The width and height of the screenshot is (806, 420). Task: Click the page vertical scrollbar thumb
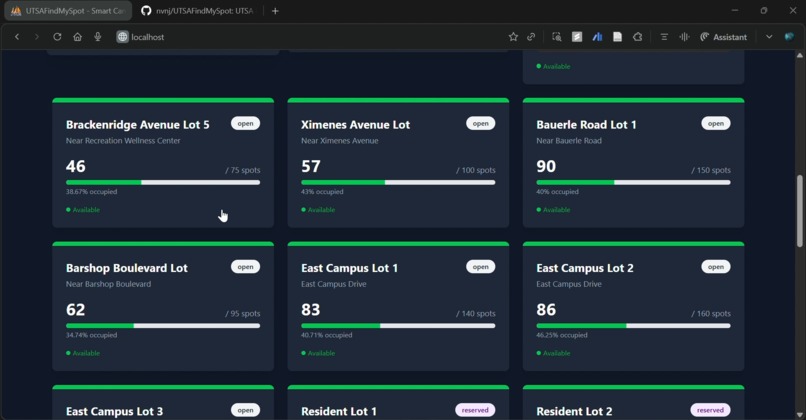(799, 211)
